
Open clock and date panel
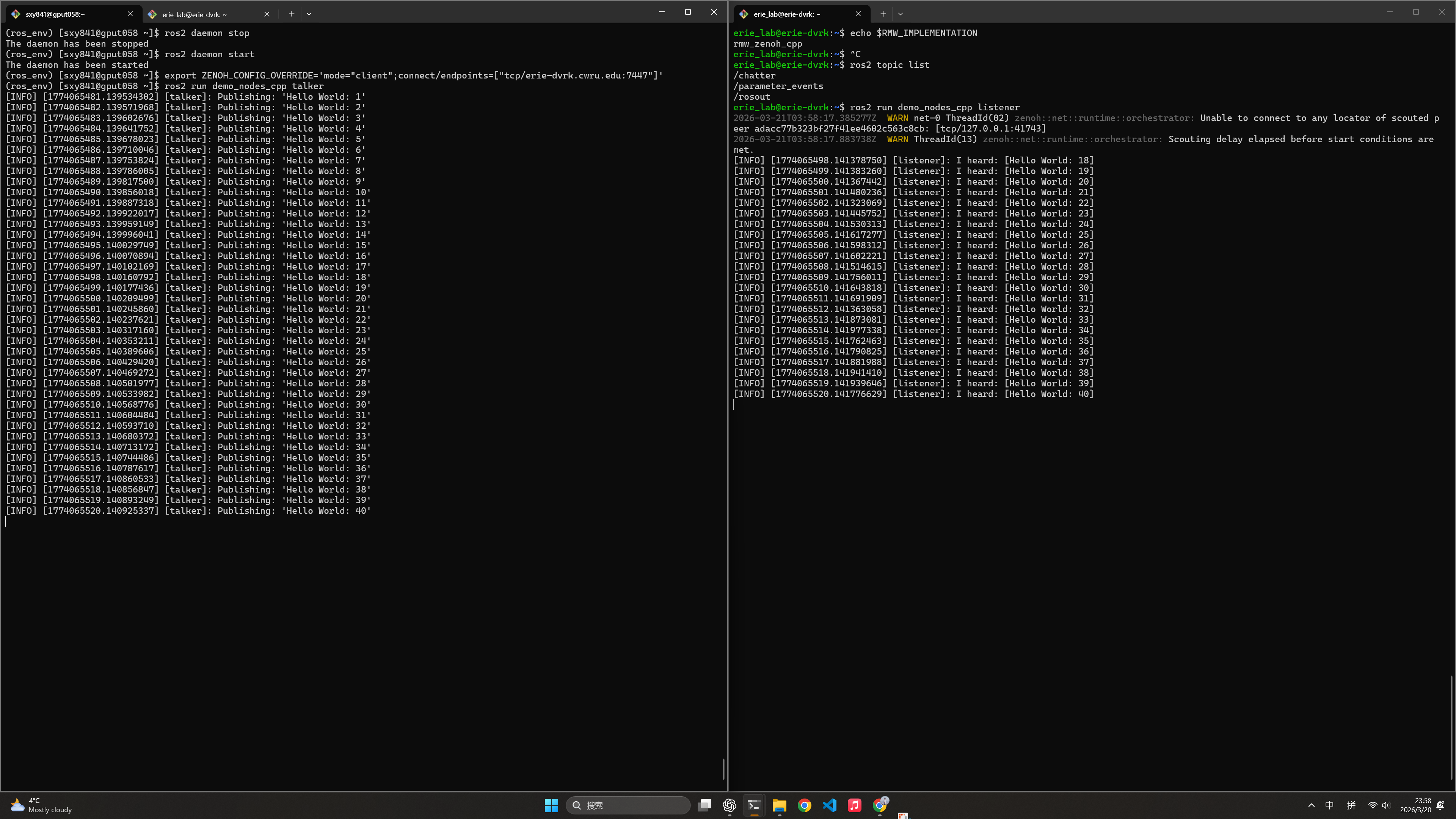(1415, 805)
